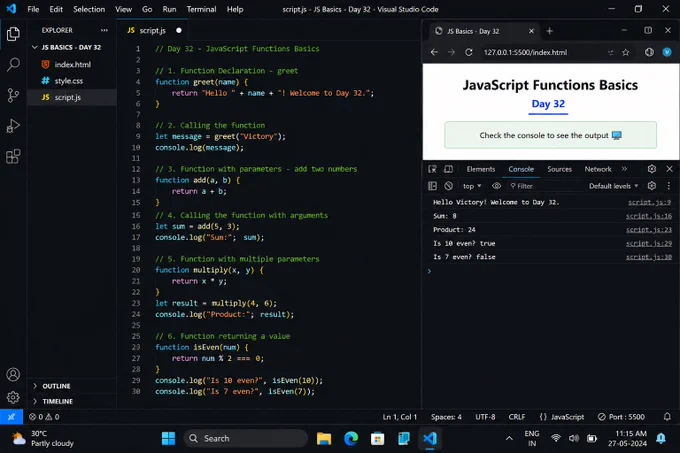Switch to the Elements tab in DevTools
Viewport: 680px width, 453px height.
[481, 169]
